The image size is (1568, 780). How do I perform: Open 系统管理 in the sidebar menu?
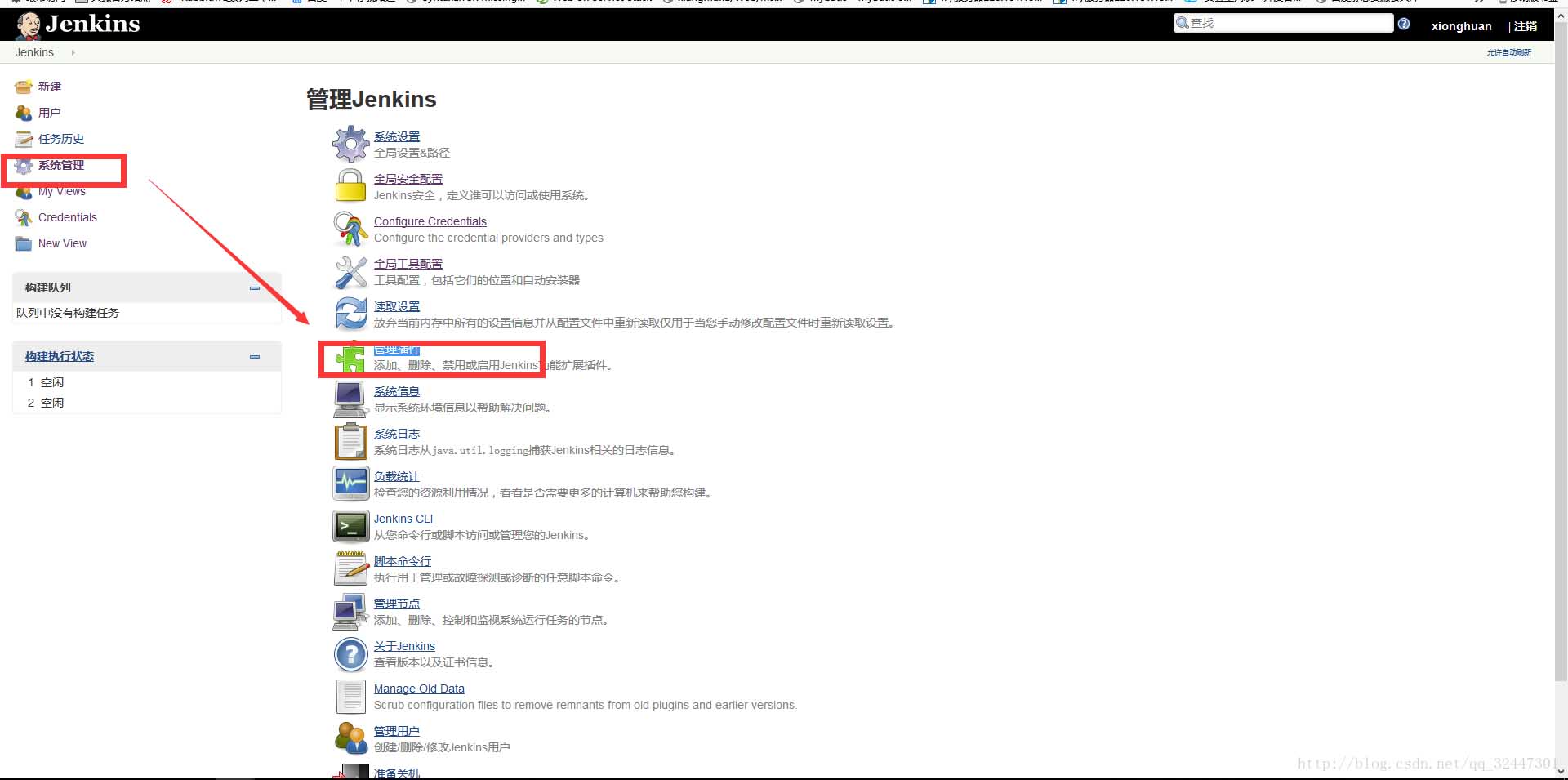tap(61, 165)
